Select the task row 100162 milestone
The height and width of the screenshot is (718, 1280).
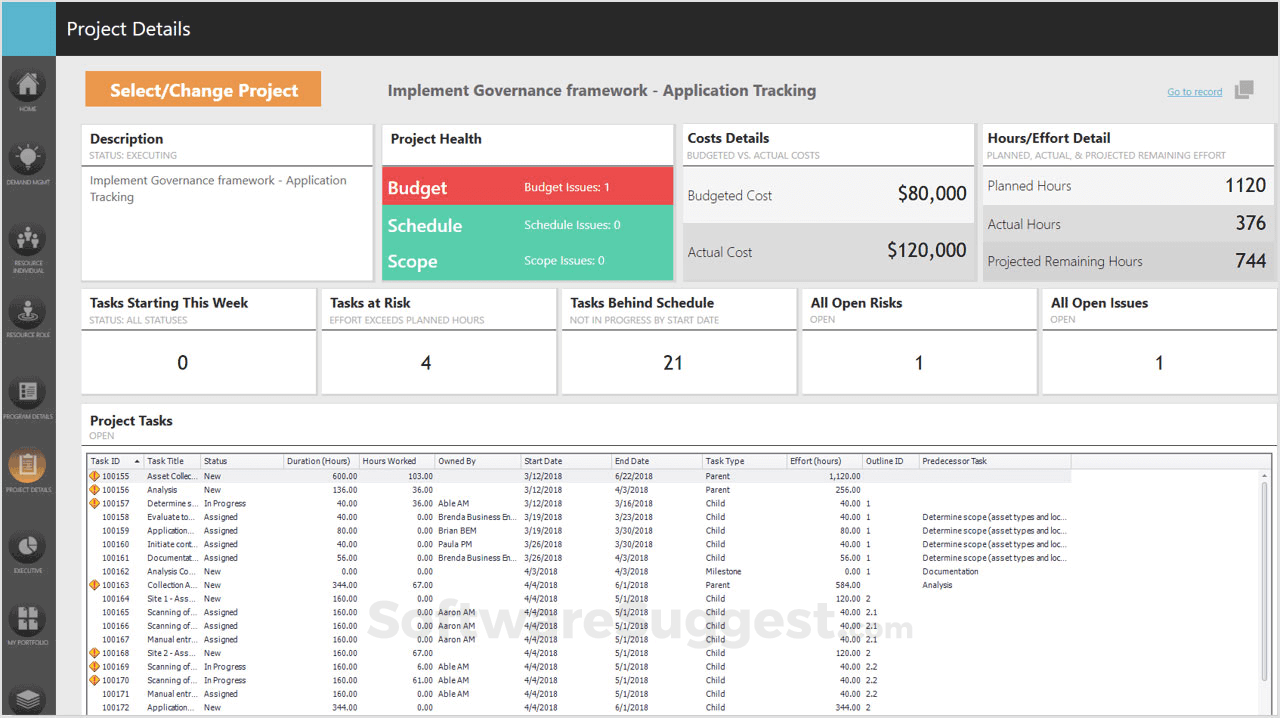pyautogui.click(x=400, y=572)
